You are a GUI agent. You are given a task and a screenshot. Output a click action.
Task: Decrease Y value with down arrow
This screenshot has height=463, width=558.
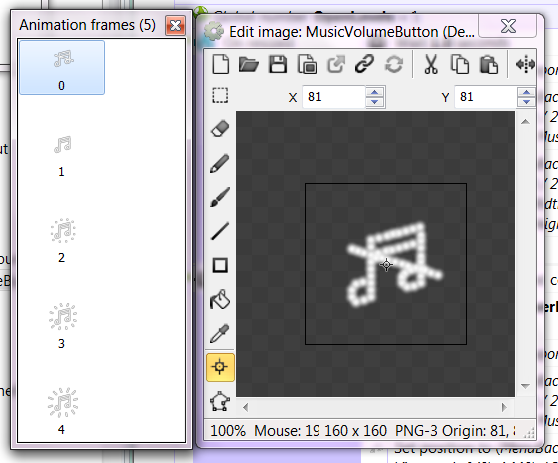click(526, 102)
